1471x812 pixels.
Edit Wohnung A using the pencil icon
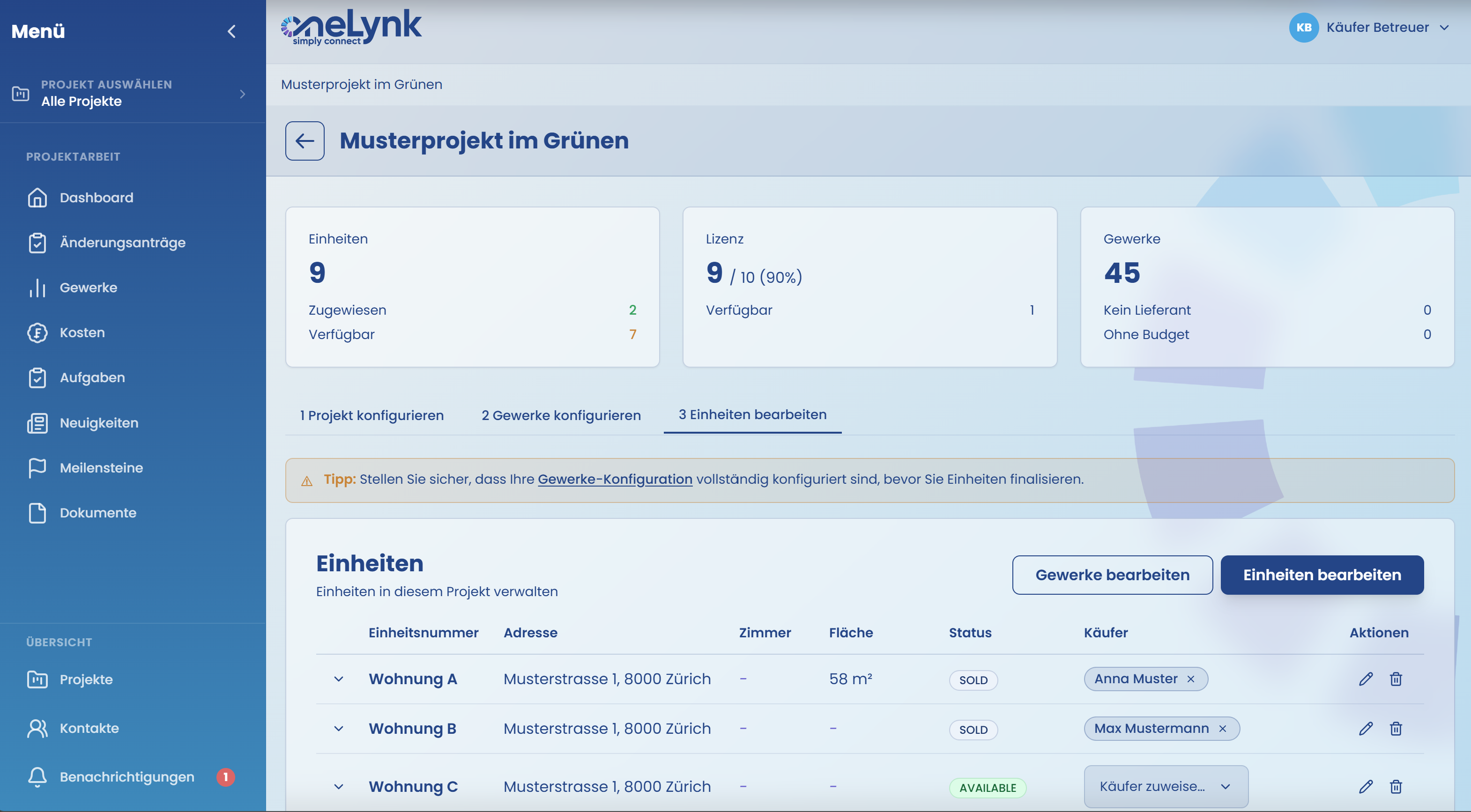[x=1367, y=679]
